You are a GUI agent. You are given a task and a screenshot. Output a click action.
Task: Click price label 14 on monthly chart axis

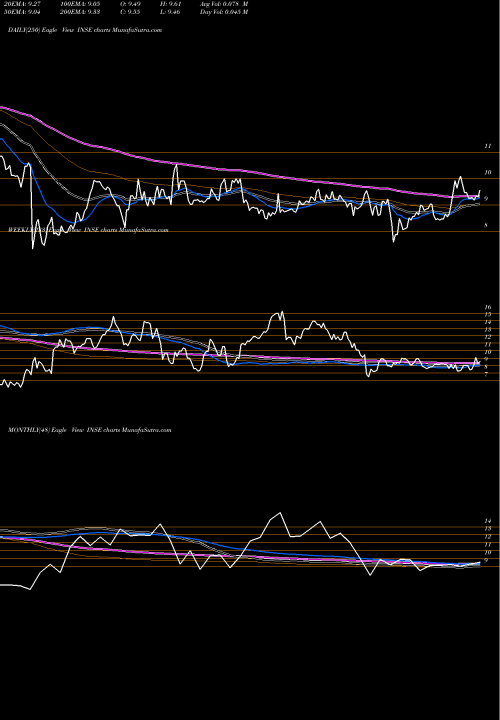(x=488, y=521)
